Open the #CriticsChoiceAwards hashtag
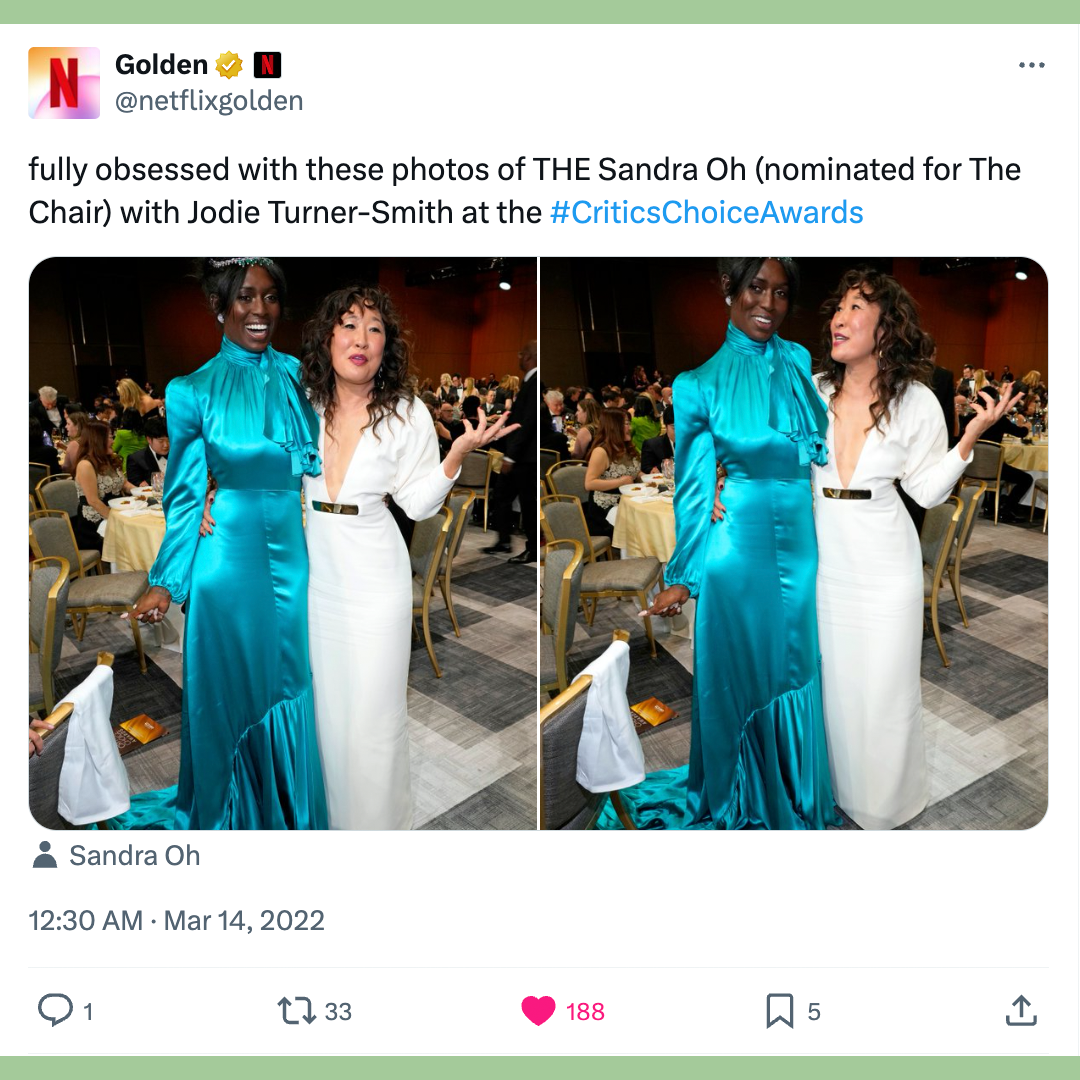 click(707, 212)
